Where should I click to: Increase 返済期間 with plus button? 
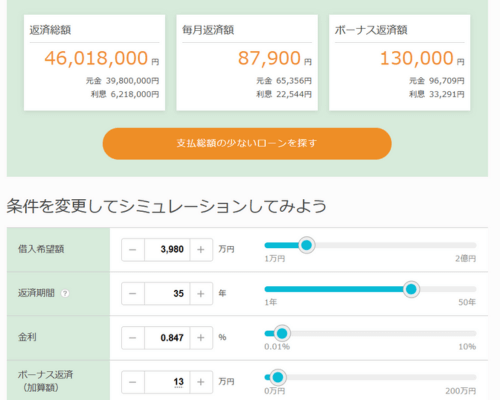(201, 294)
